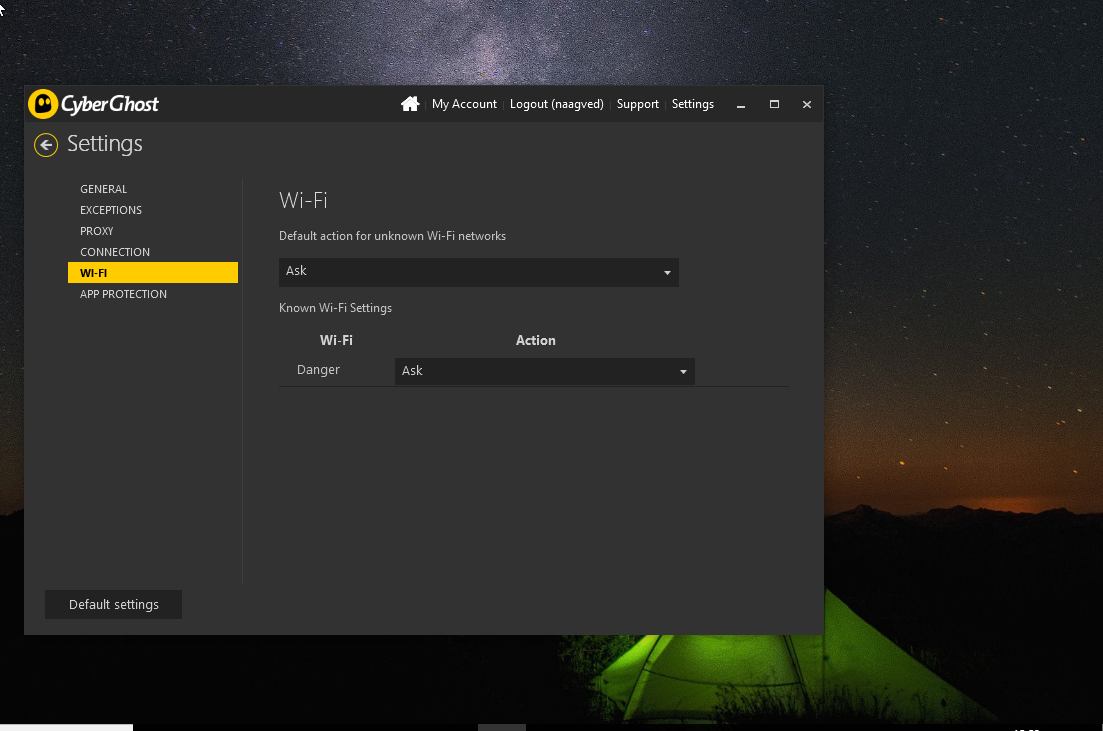Screen dimensions: 1103x731
Task: Click the Action column header
Action: tap(535, 341)
